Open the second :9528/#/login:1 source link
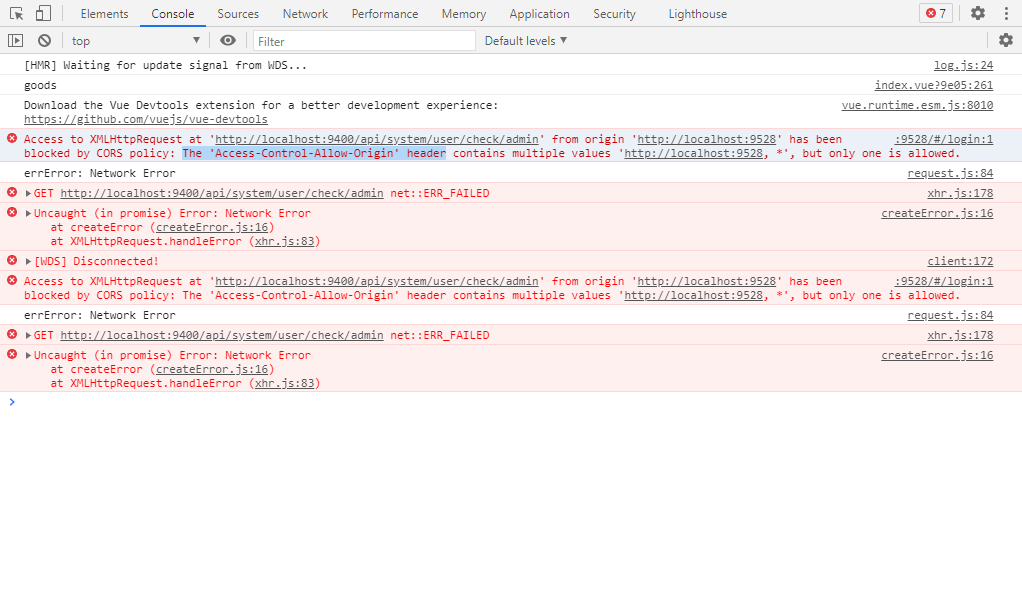1022x601 pixels. pos(944,281)
